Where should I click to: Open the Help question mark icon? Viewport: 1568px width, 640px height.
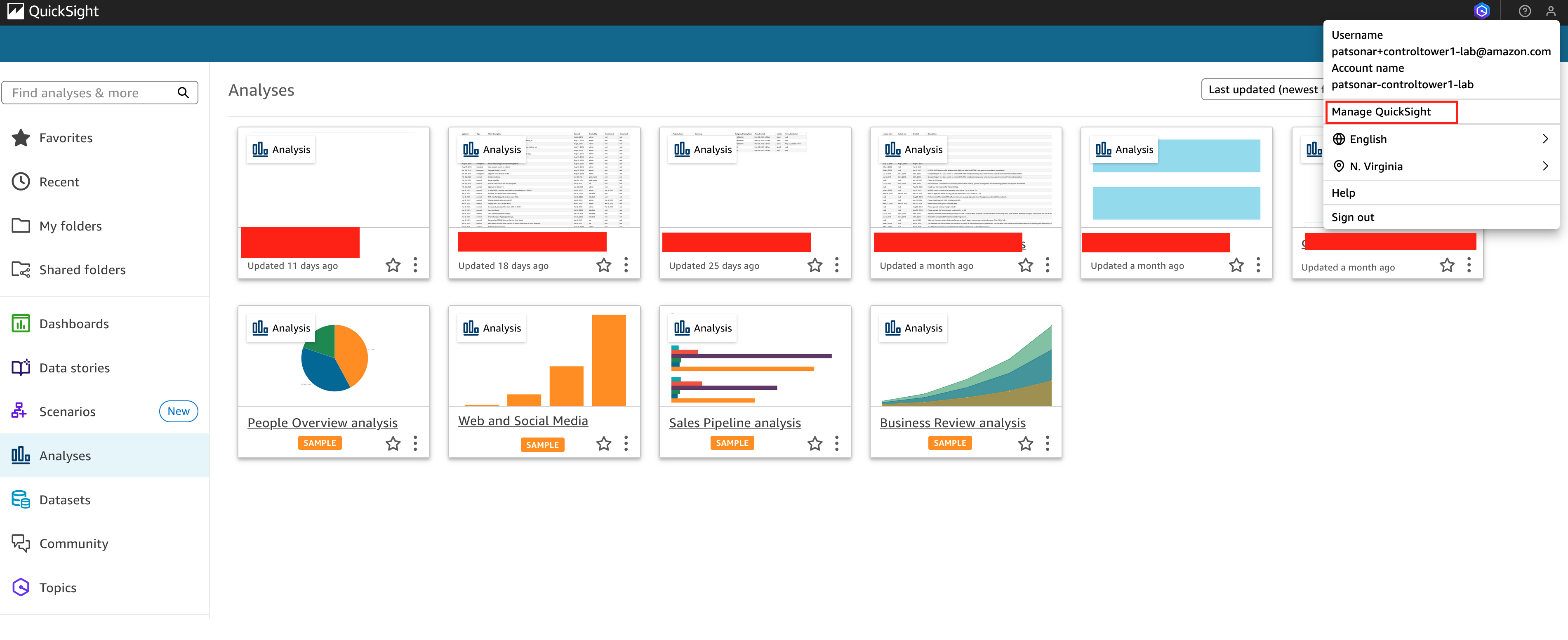1524,11
